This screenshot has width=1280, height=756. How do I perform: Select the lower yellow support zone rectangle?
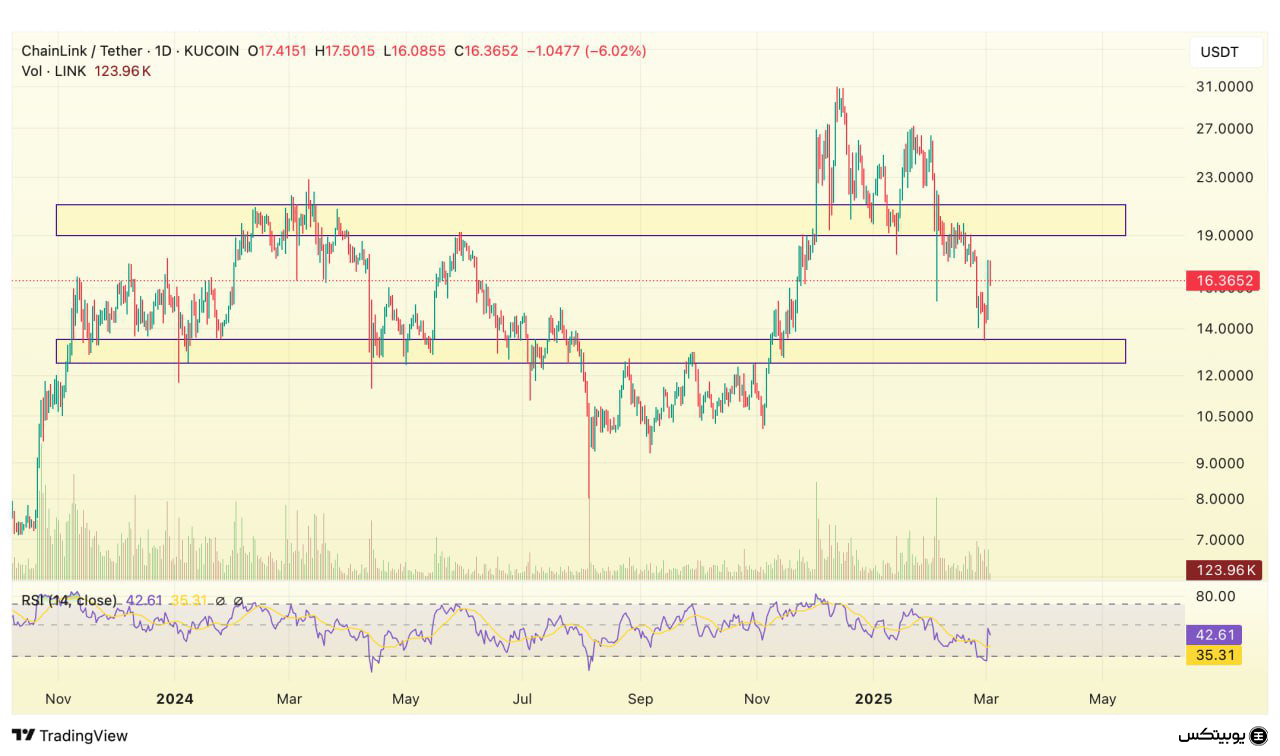tap(590, 351)
